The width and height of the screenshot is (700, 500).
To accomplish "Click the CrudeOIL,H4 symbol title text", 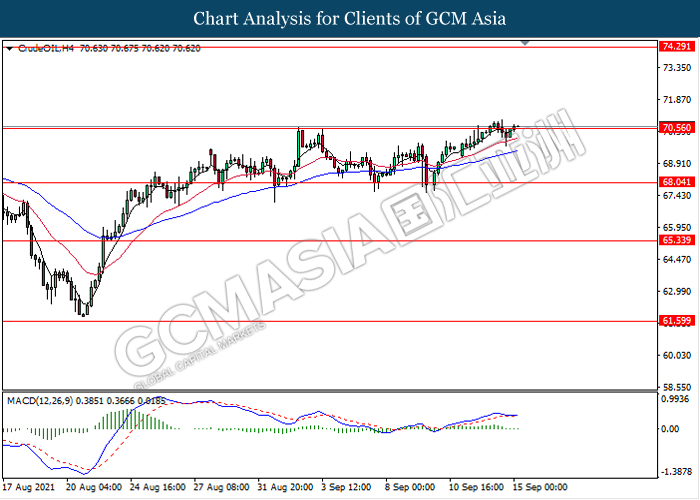I will [46, 48].
